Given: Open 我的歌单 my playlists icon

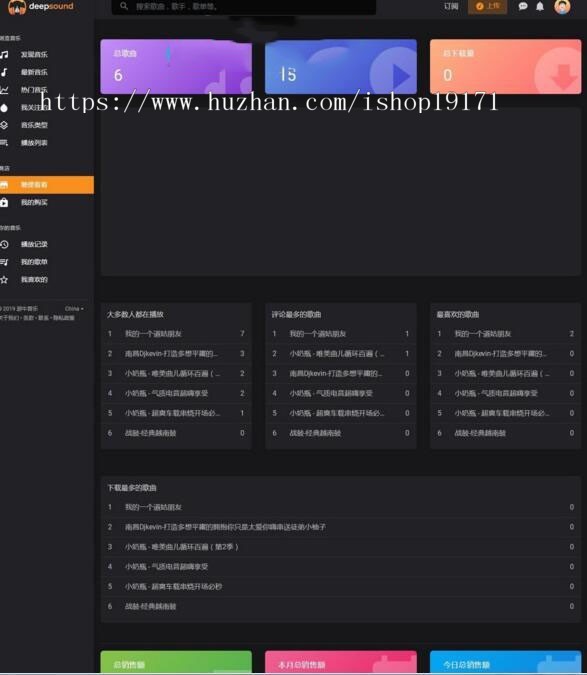Looking at the screenshot, I should click(x=4, y=262).
